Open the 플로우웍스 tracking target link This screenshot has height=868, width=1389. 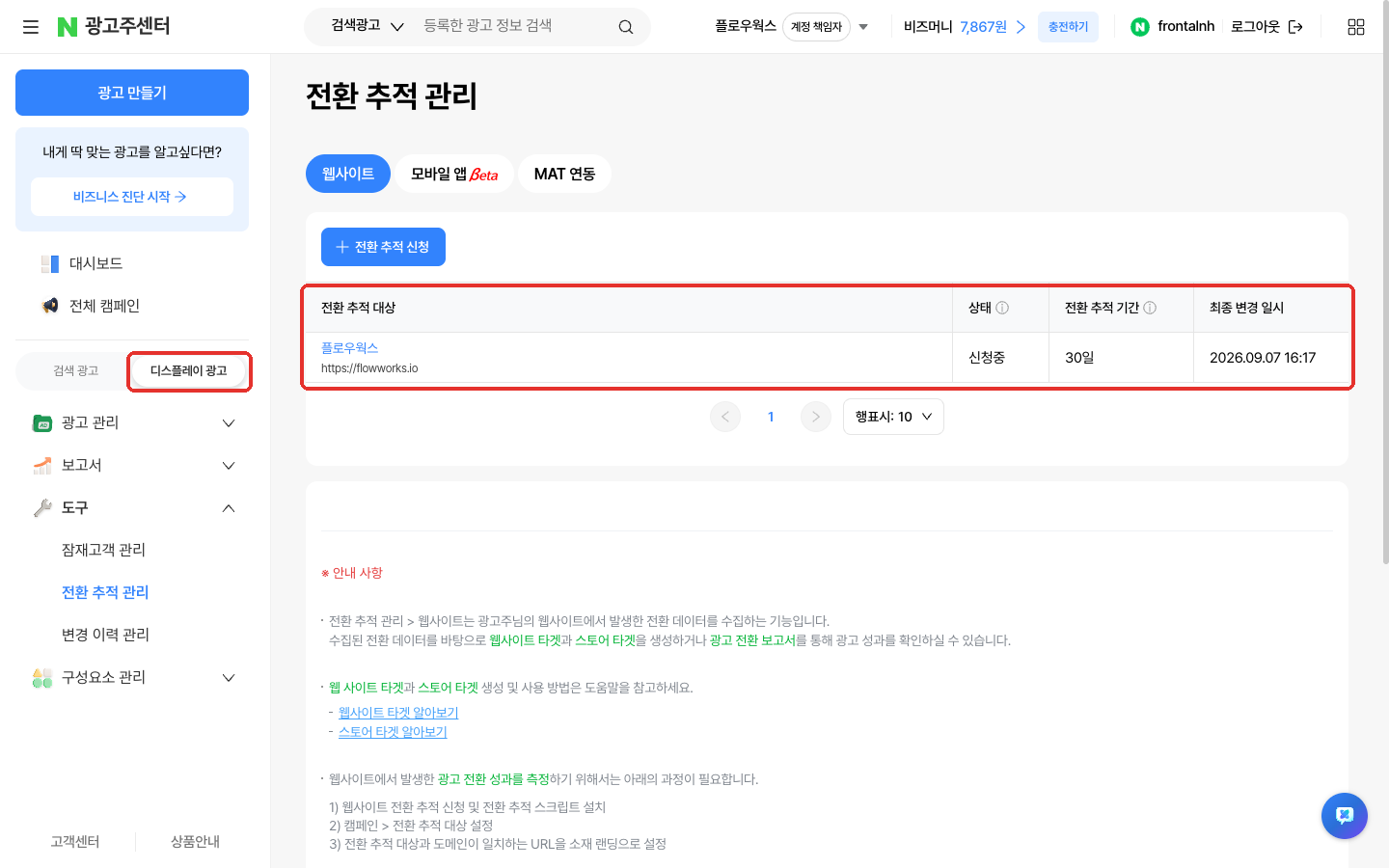coord(349,348)
